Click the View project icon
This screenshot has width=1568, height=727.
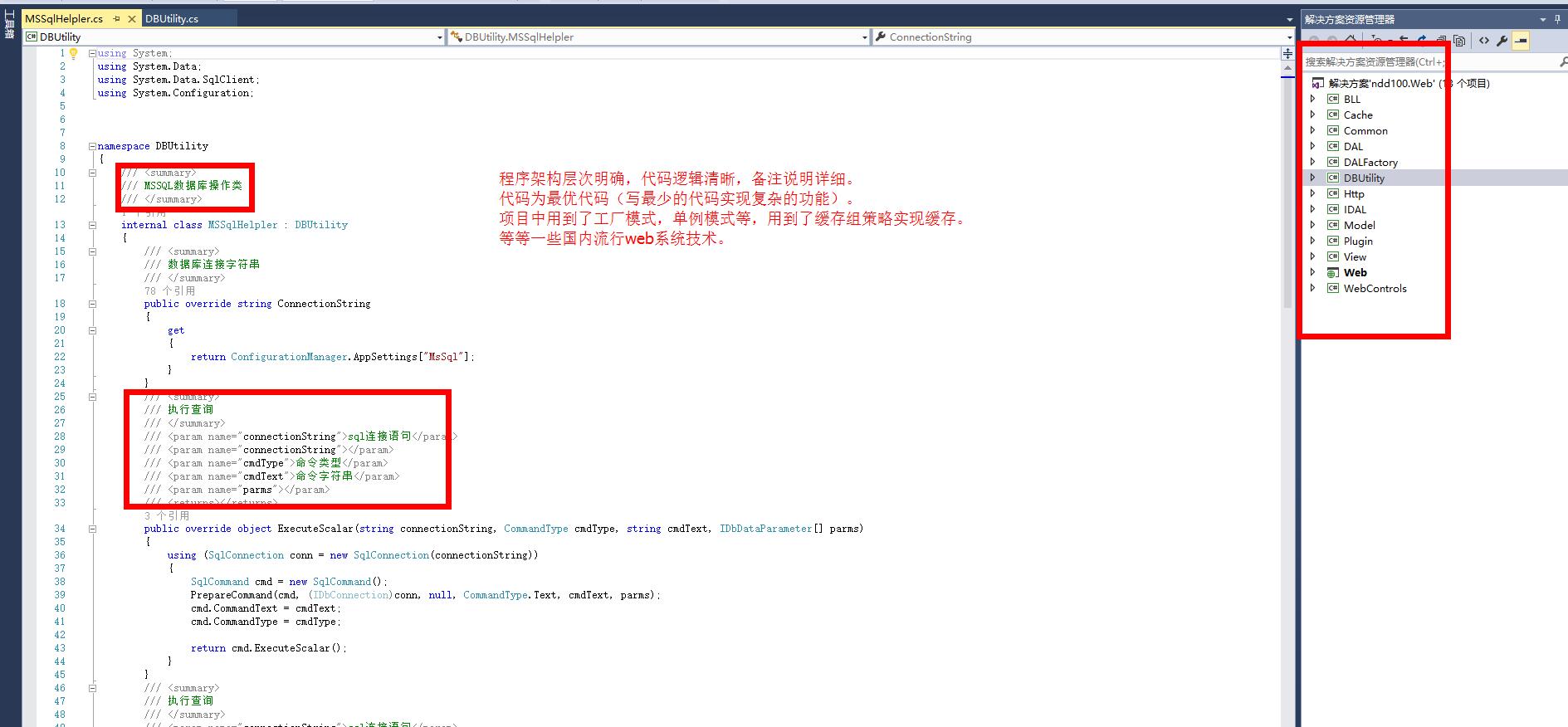tap(1333, 256)
